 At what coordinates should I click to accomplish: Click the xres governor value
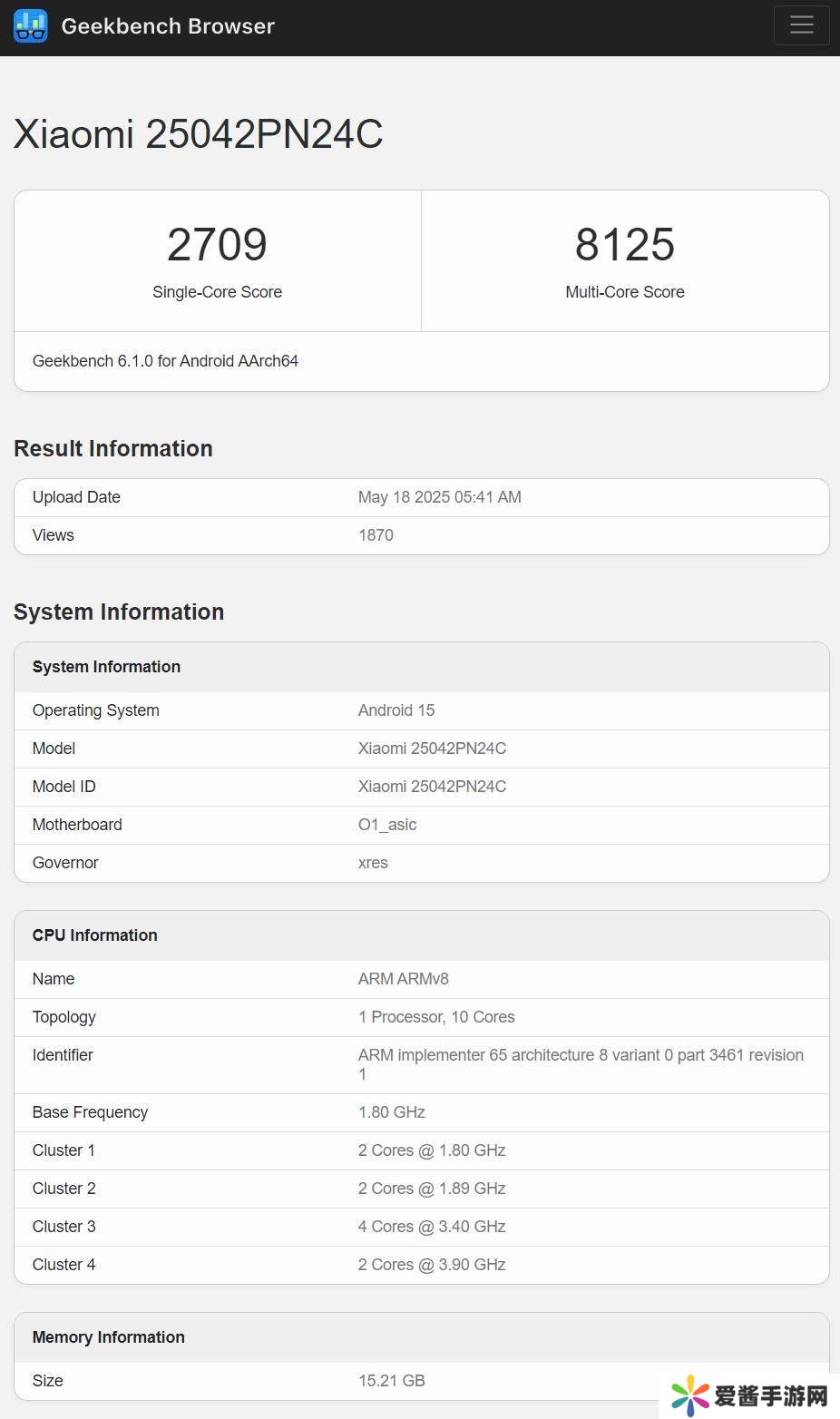[373, 863]
